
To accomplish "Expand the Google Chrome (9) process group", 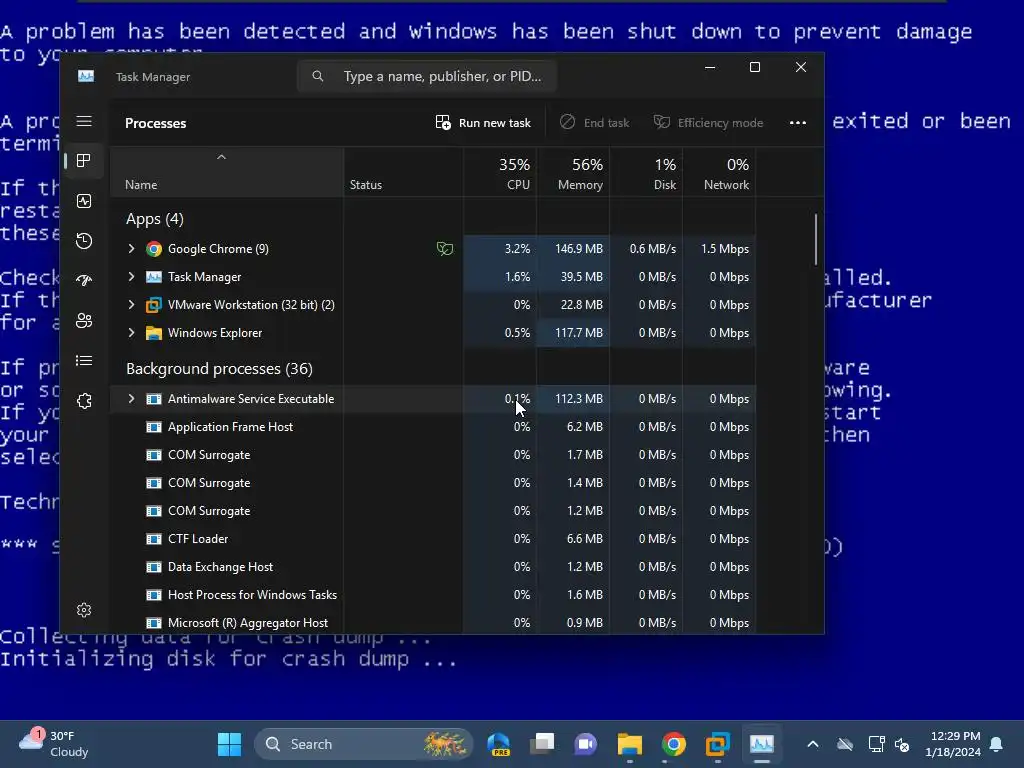I will 131,249.
